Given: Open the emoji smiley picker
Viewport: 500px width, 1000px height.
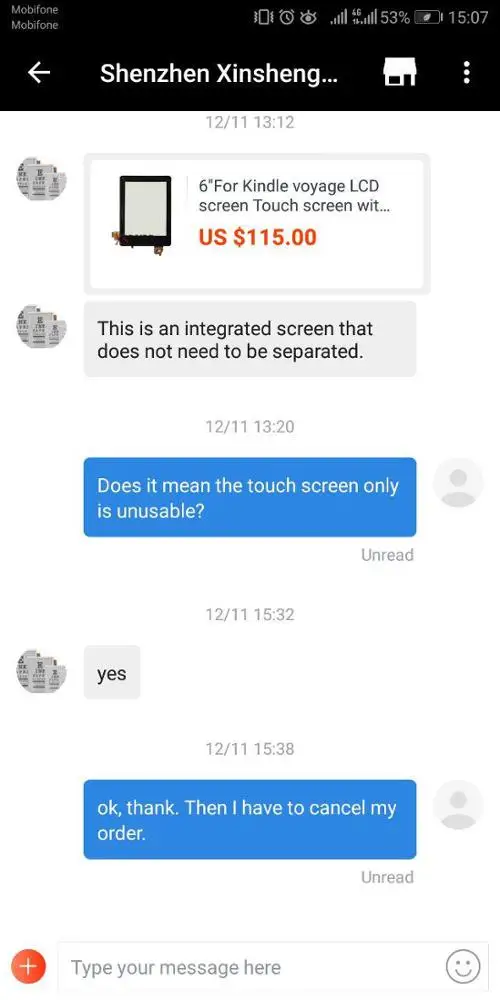Looking at the screenshot, I should tap(462, 966).
